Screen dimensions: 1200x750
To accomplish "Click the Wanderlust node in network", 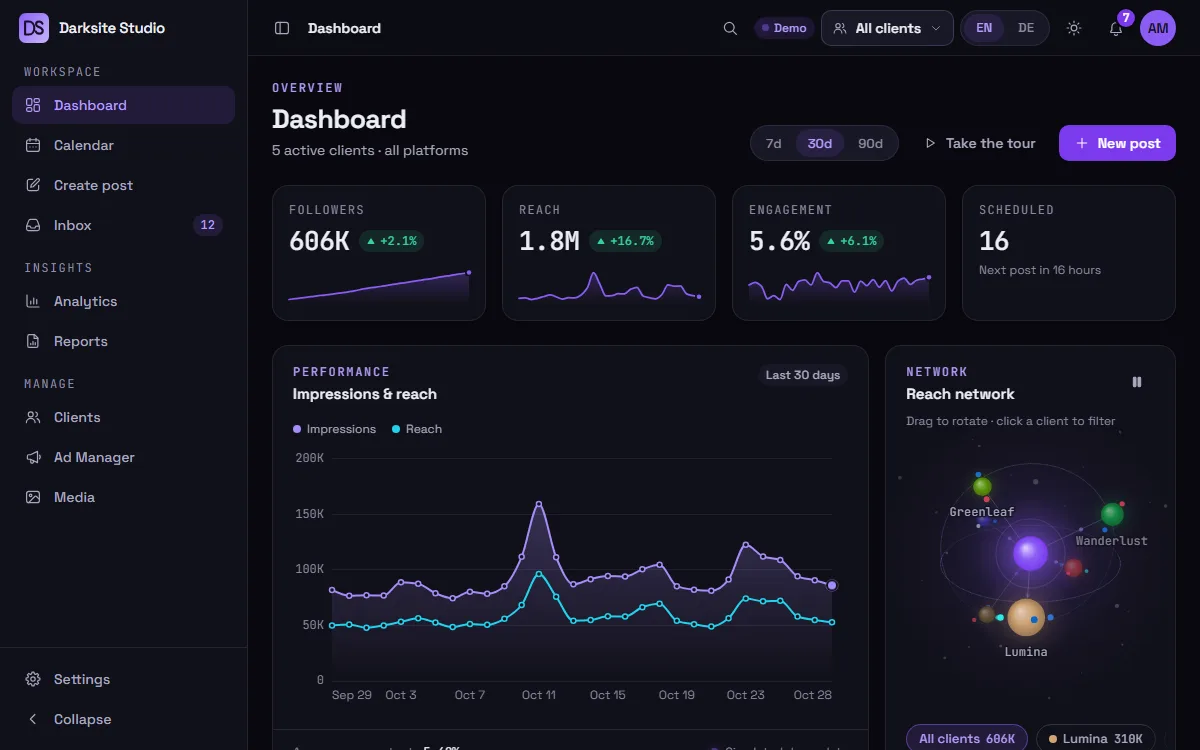I will (1112, 515).
